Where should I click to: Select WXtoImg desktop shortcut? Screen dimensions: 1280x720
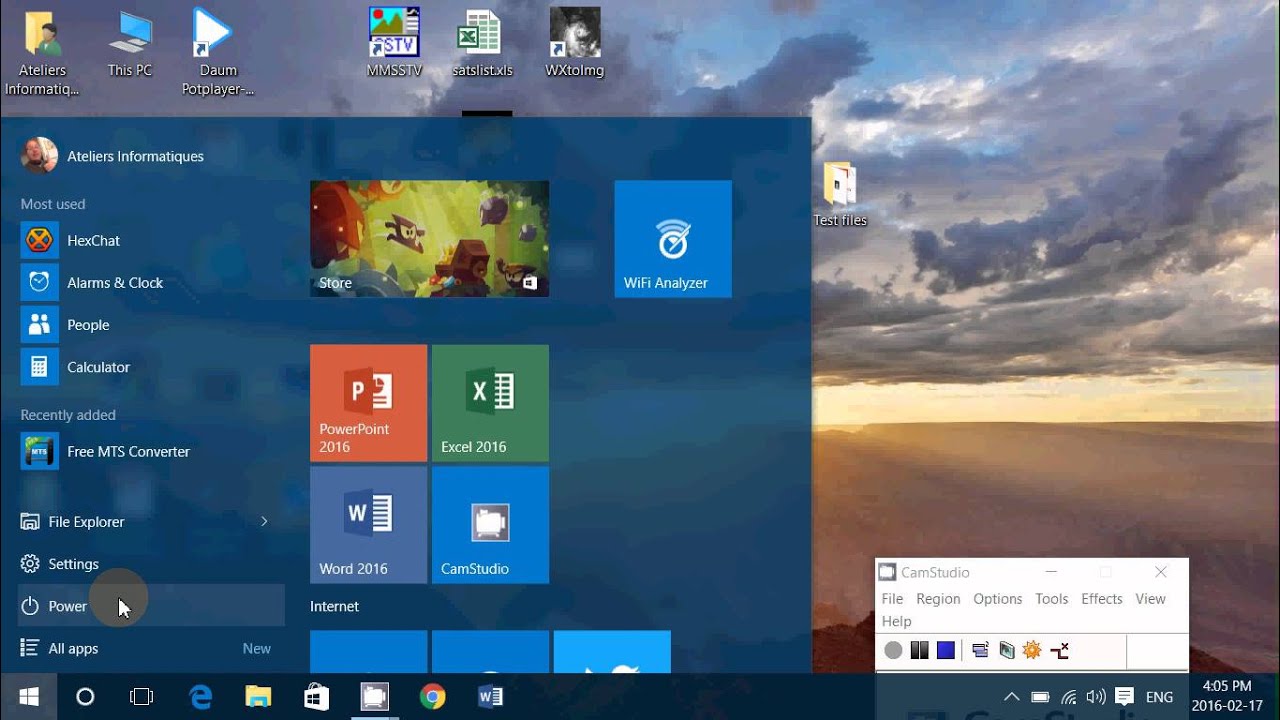pyautogui.click(x=575, y=45)
